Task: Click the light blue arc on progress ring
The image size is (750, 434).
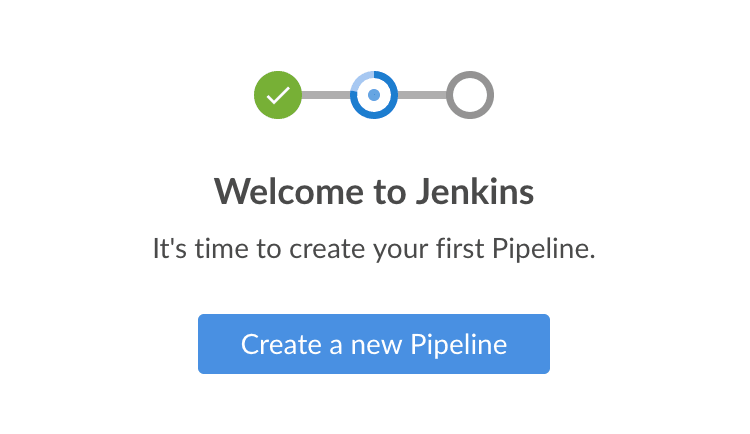Action: pos(361,81)
